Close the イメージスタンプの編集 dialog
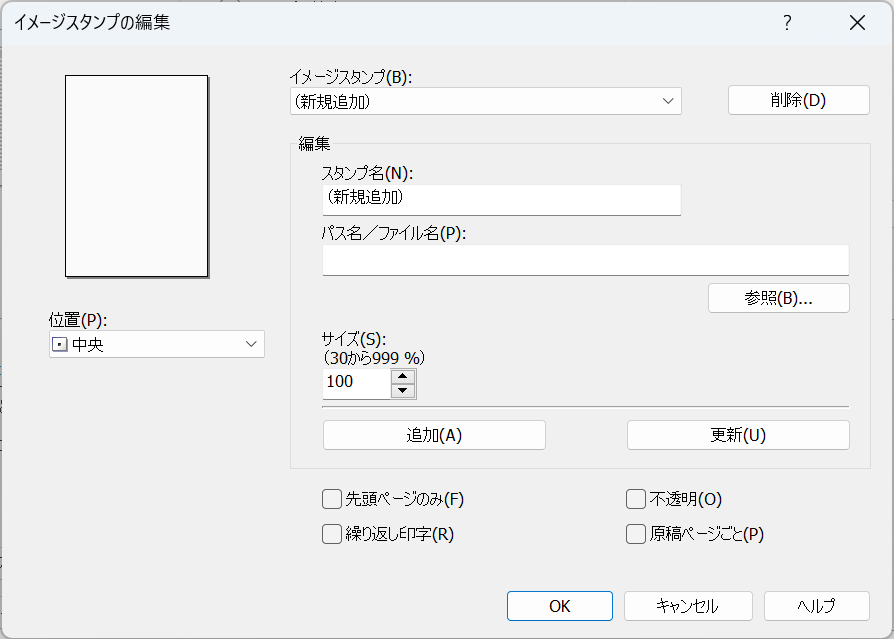The width and height of the screenshot is (894, 639). tap(856, 23)
